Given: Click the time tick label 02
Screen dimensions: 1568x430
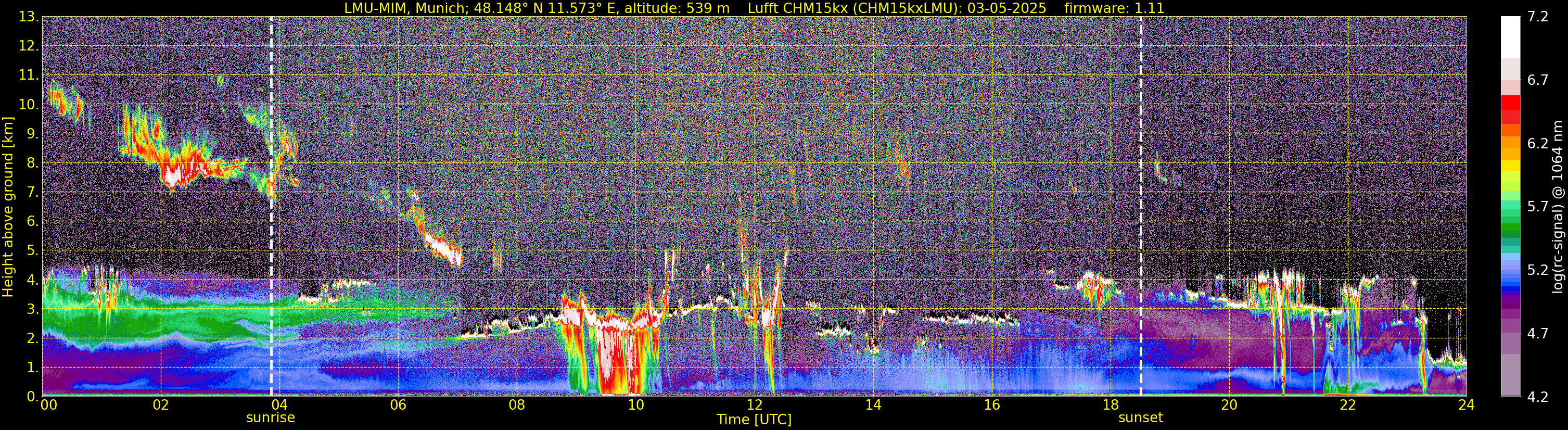Looking at the screenshot, I should [x=161, y=405].
